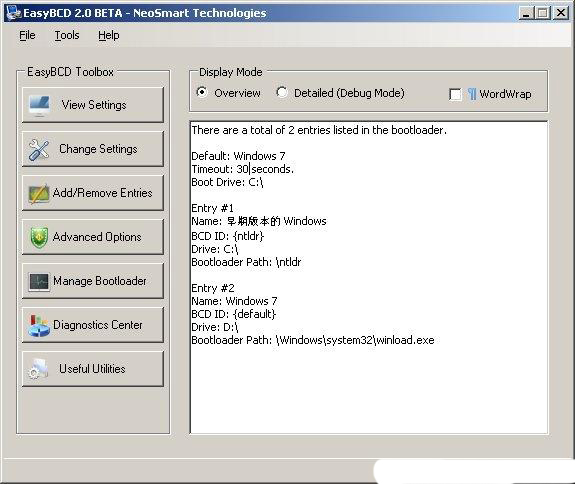The image size is (575, 484).
Task: Enable the WordWrap checkbox
Action: pos(455,94)
